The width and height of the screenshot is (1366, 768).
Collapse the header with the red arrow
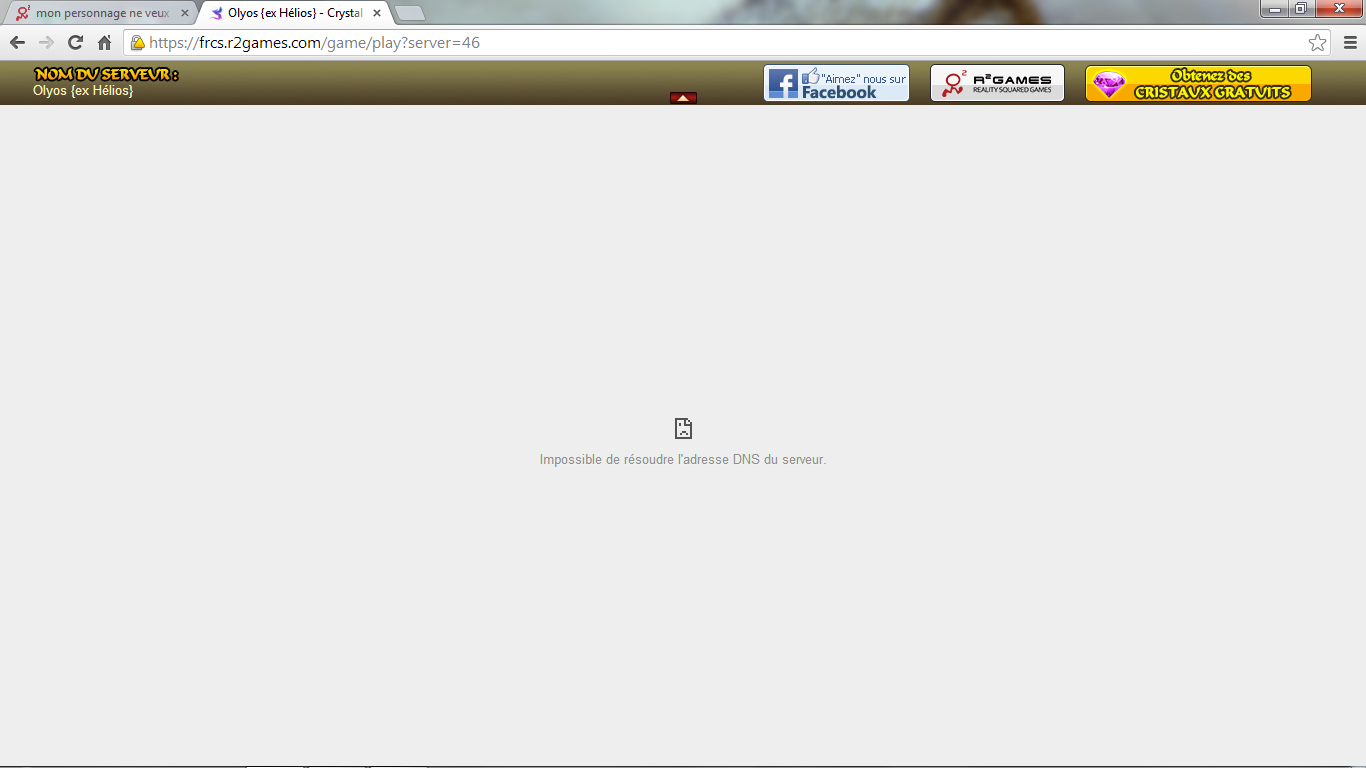pyautogui.click(x=683, y=98)
